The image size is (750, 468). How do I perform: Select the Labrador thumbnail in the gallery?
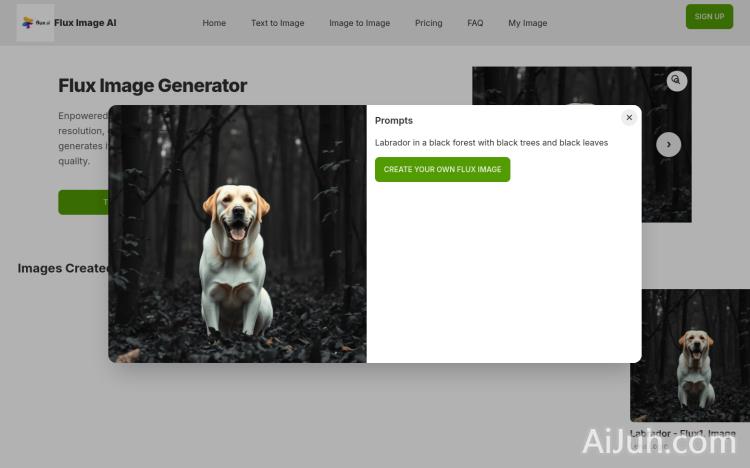coord(689,355)
